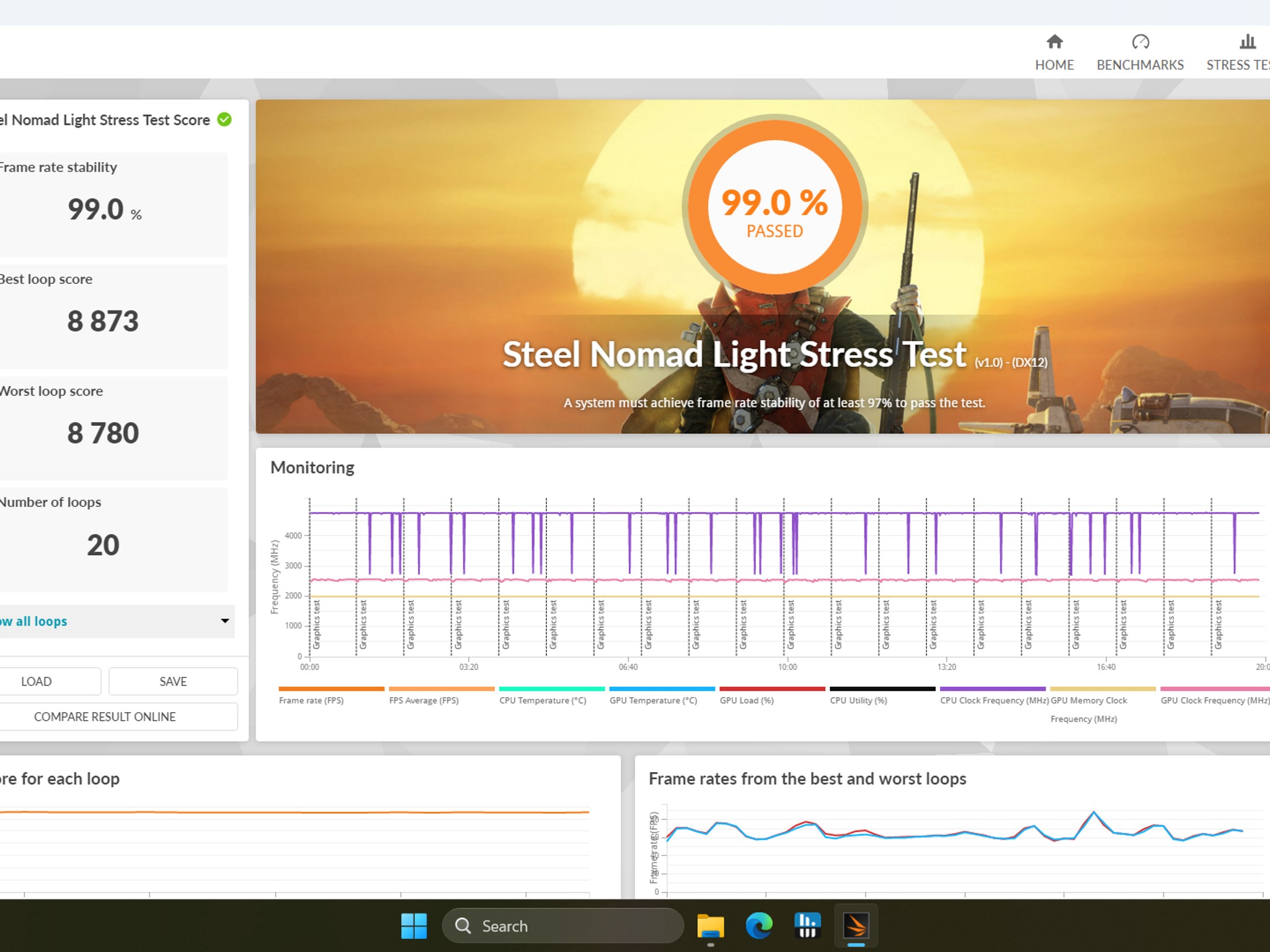Click the Home house icon
The width and height of the screenshot is (1270, 952).
[x=1054, y=42]
